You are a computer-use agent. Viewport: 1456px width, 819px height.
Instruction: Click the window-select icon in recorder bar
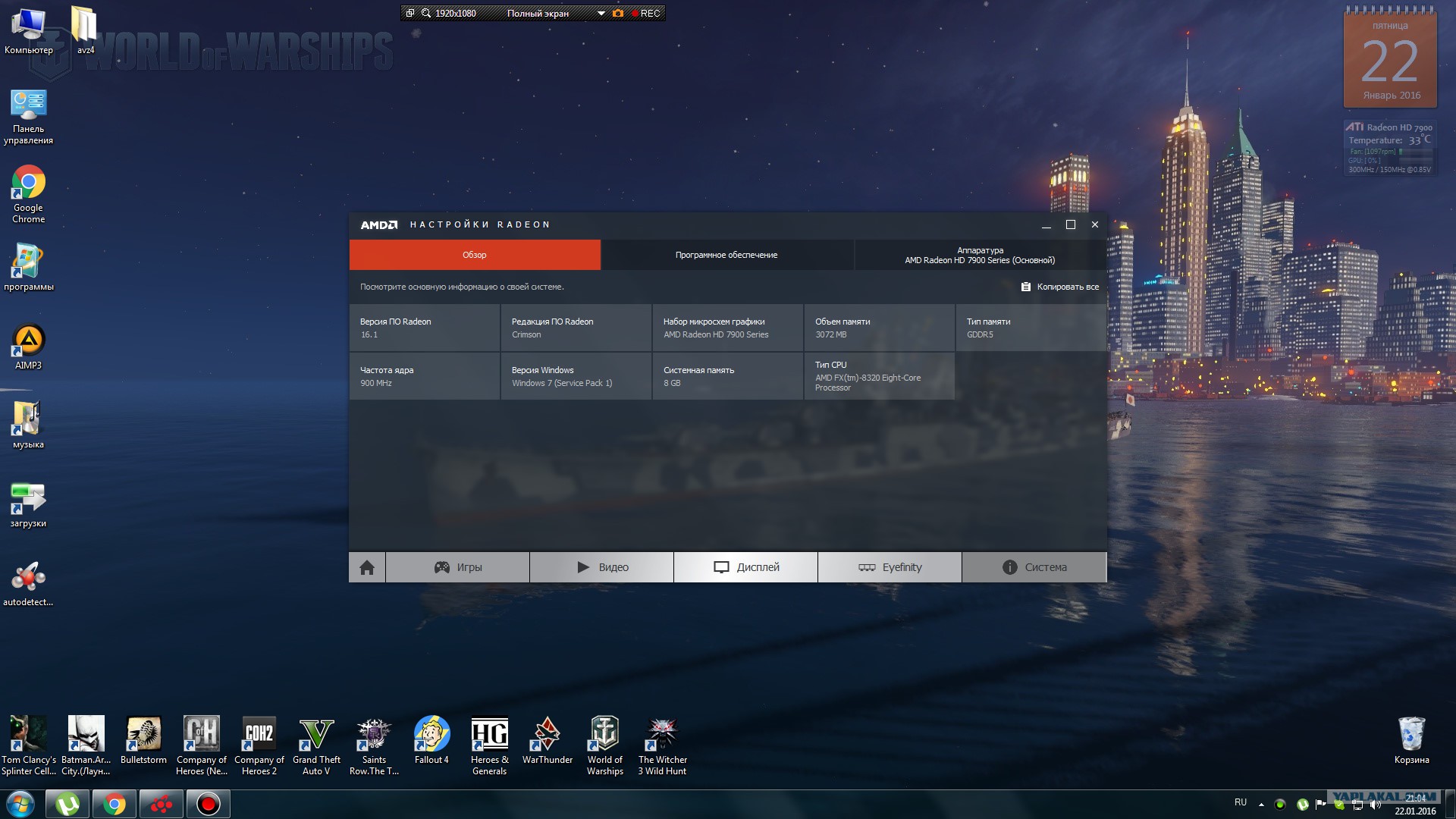point(410,13)
